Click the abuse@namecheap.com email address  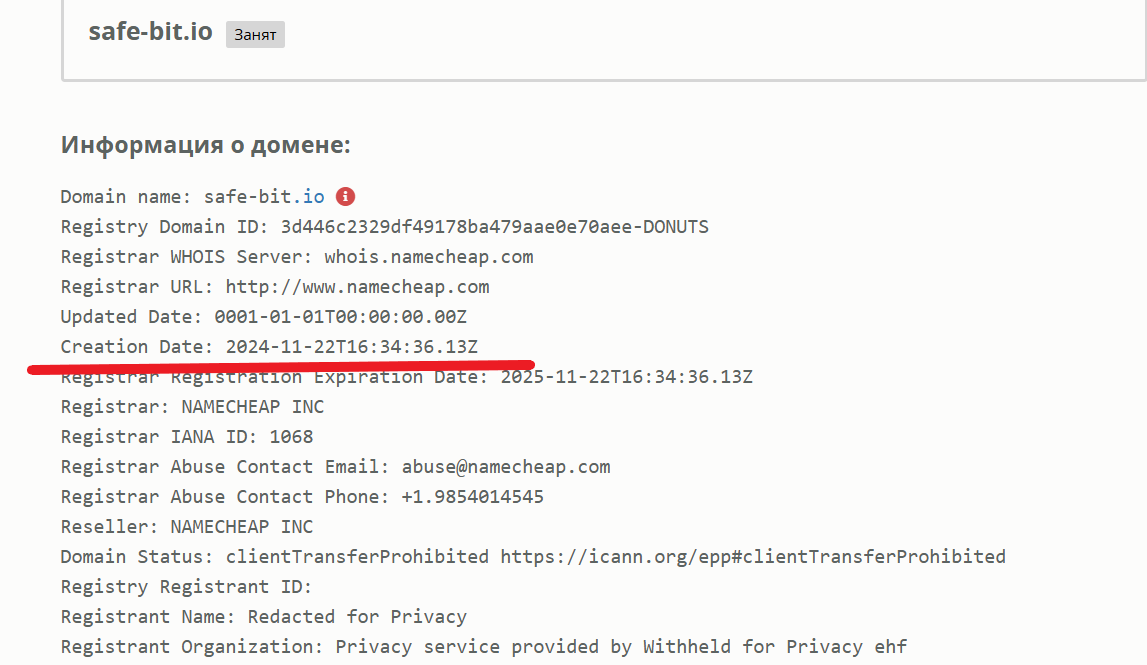coord(505,467)
